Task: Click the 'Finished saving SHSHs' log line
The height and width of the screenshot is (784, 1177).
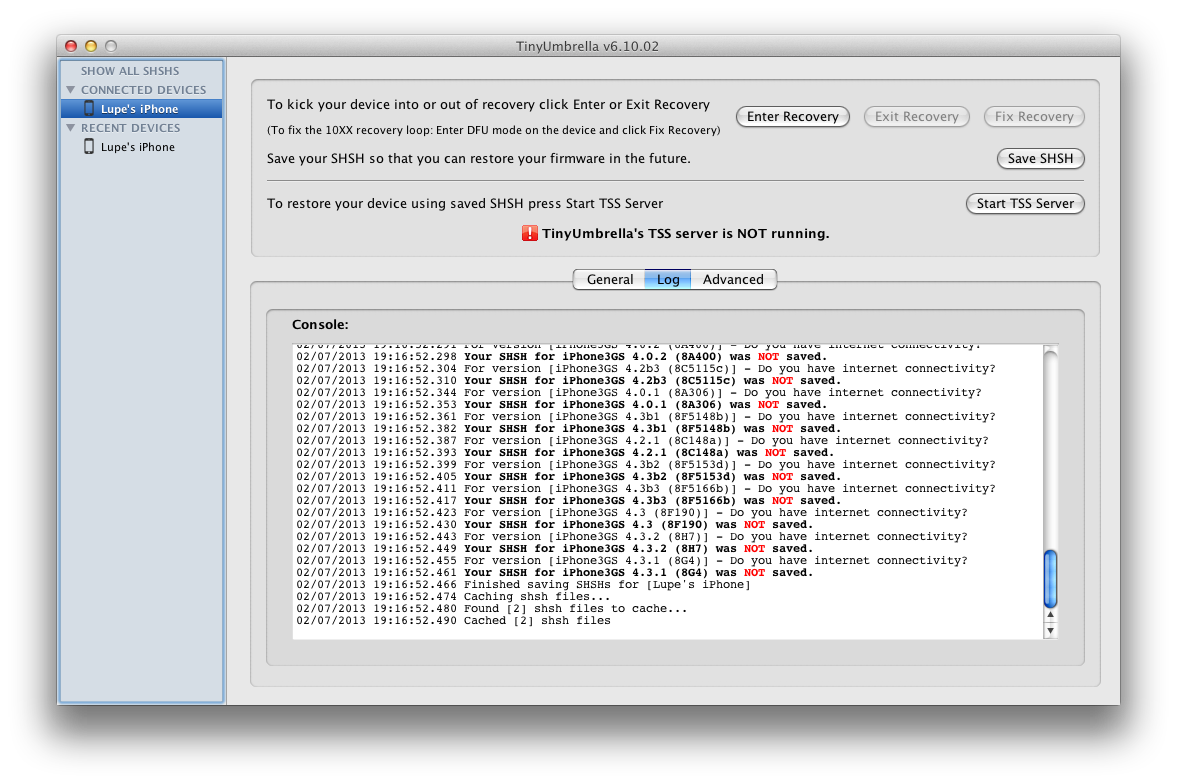Action: point(523,585)
